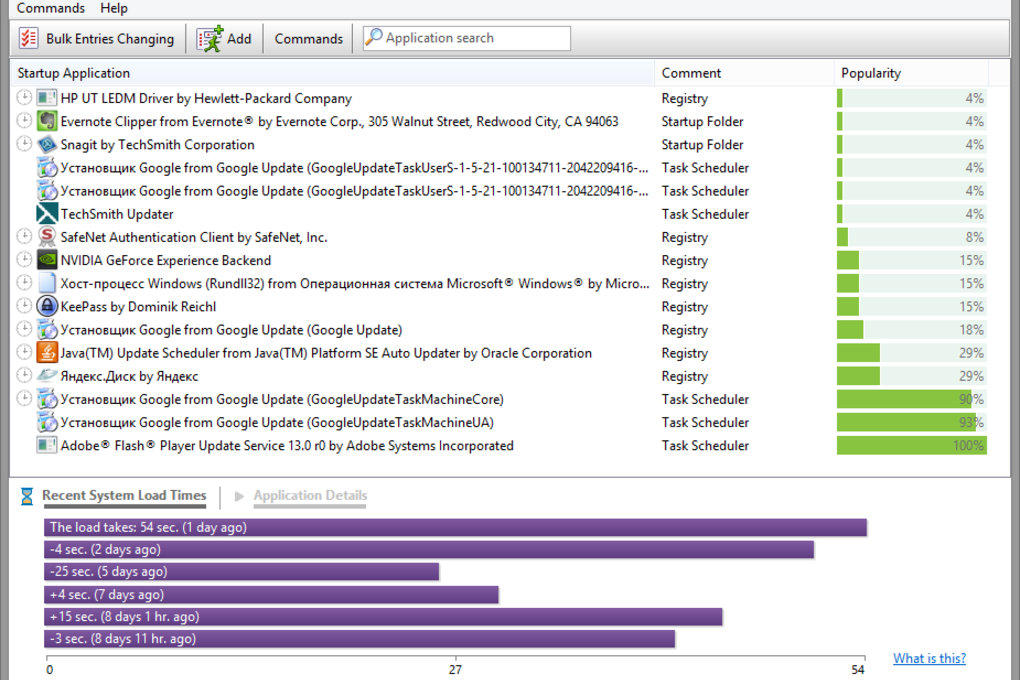Click the Adobe Flash Player Update Service icon
The image size is (1020, 680).
(47, 446)
